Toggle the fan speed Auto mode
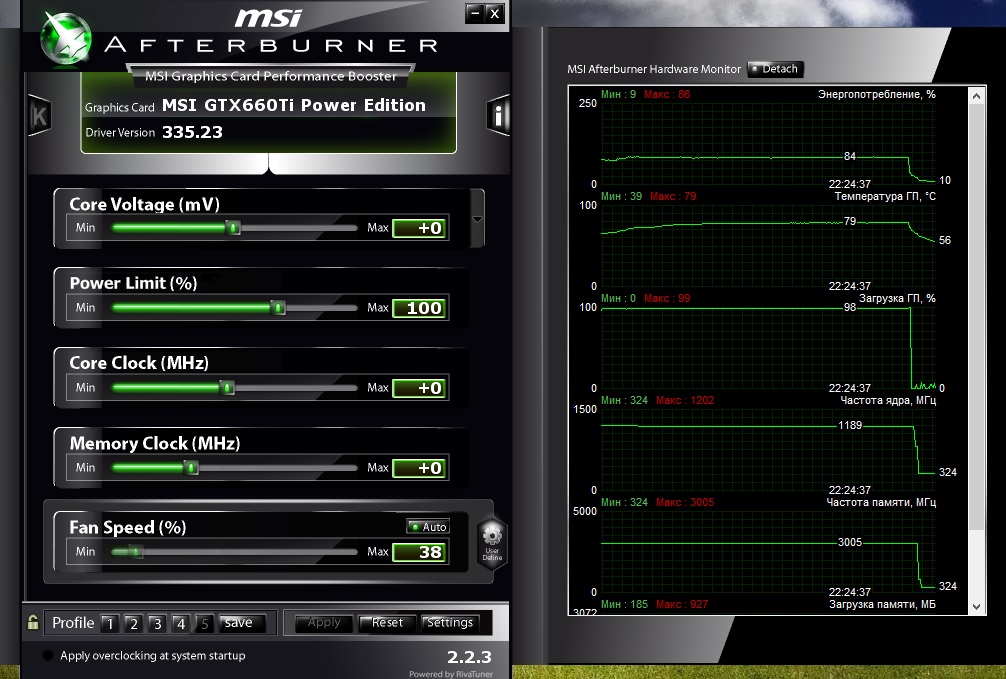Viewport: 1006px width, 679px height. (x=428, y=527)
